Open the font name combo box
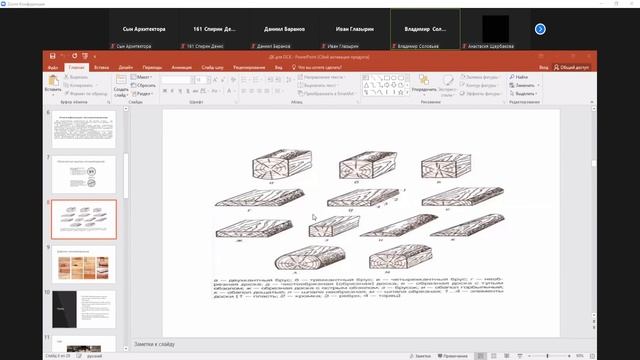This screenshot has width=640, height=360. 177,80
